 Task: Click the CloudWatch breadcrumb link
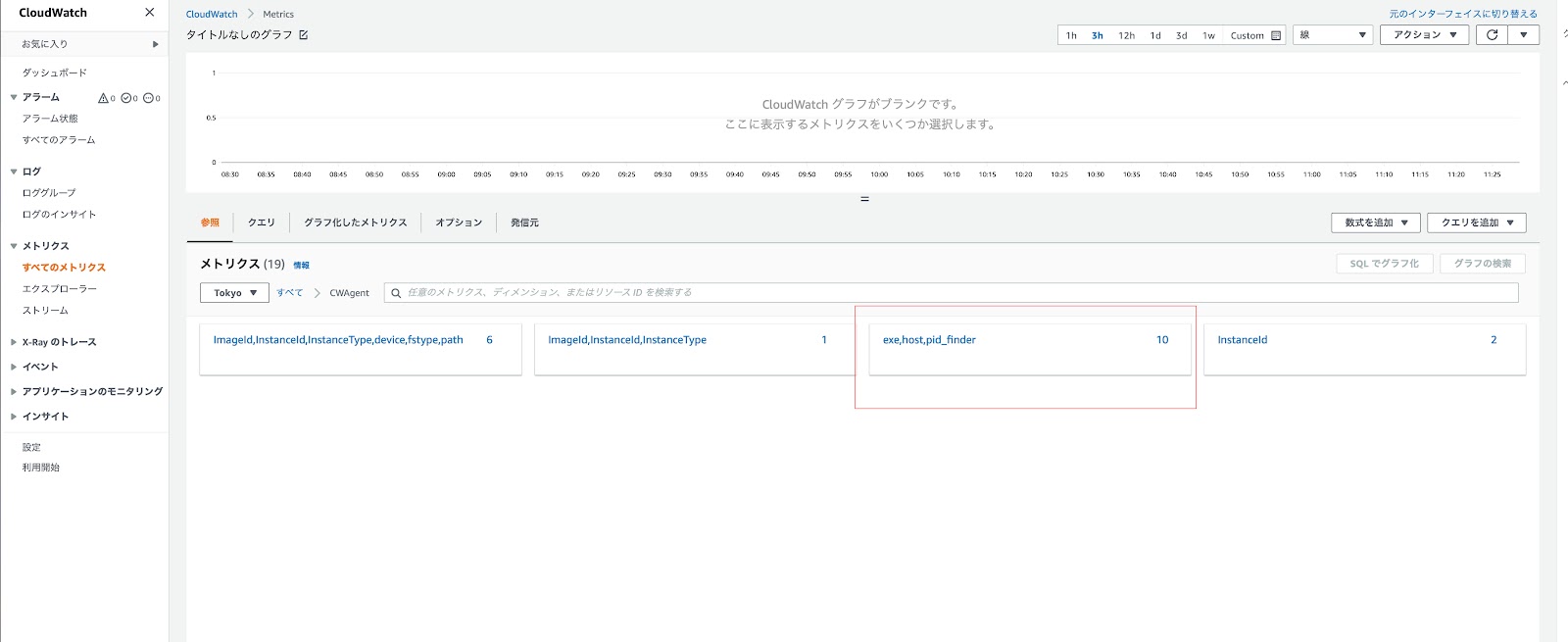tap(212, 14)
